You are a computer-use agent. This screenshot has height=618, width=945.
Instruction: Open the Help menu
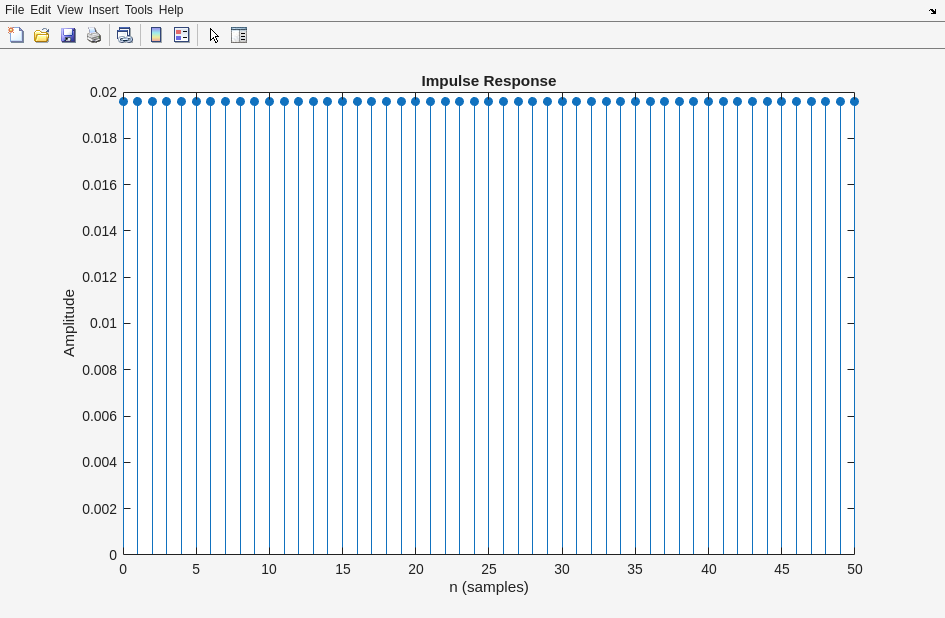[171, 10]
